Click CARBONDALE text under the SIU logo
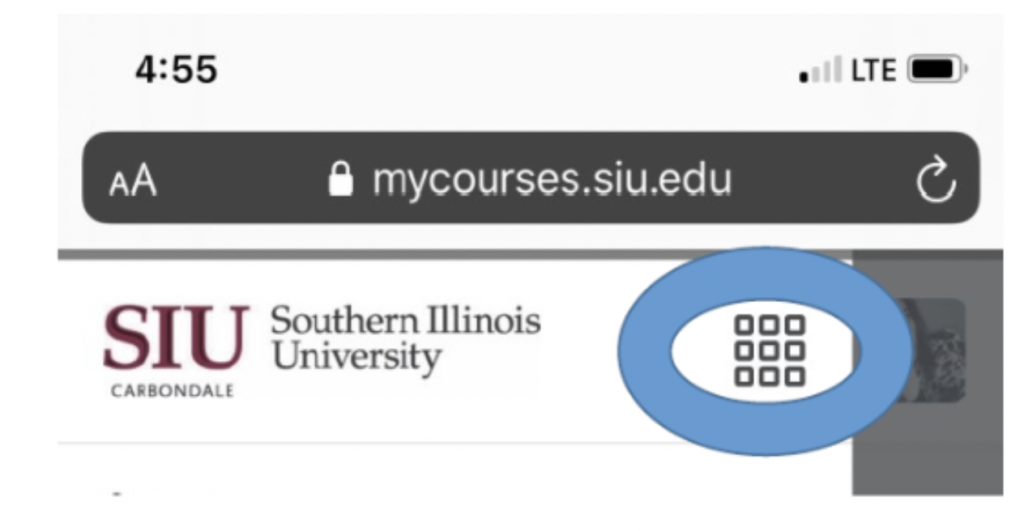Screen dimensions: 1024x531 pyautogui.click(x=172, y=391)
